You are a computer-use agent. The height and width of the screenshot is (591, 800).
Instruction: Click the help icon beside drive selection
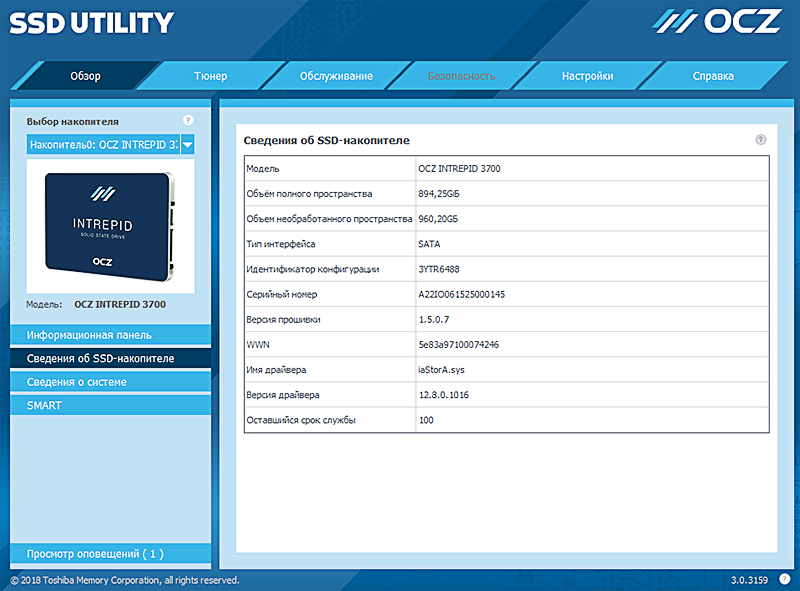point(187,120)
